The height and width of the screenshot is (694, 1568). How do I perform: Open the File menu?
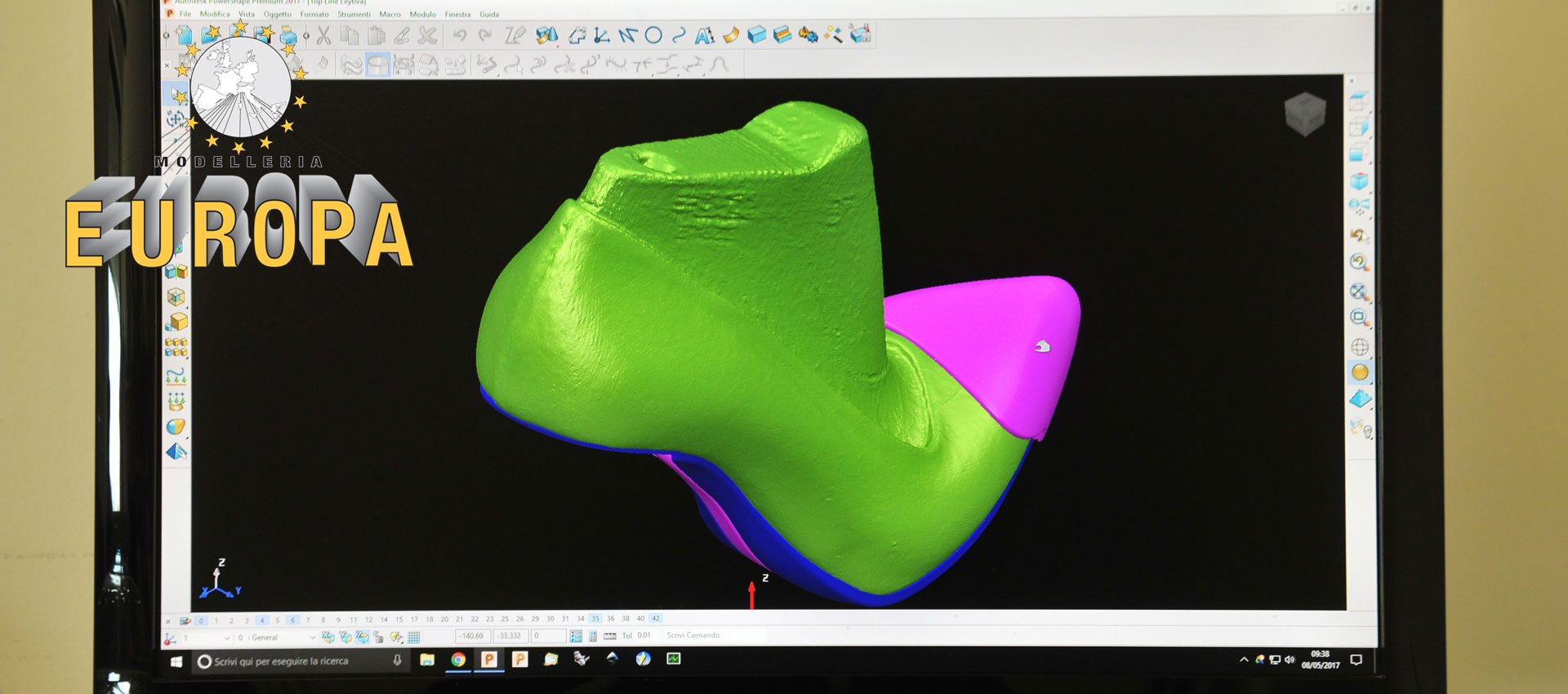pyautogui.click(x=185, y=14)
